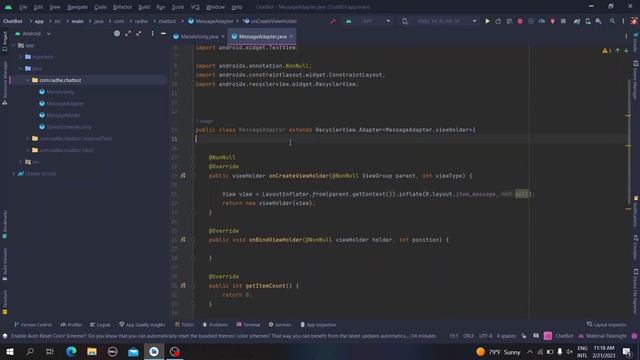Click the Sync Project with Gradle Files icon
The image size is (640, 360).
pos(577,21)
